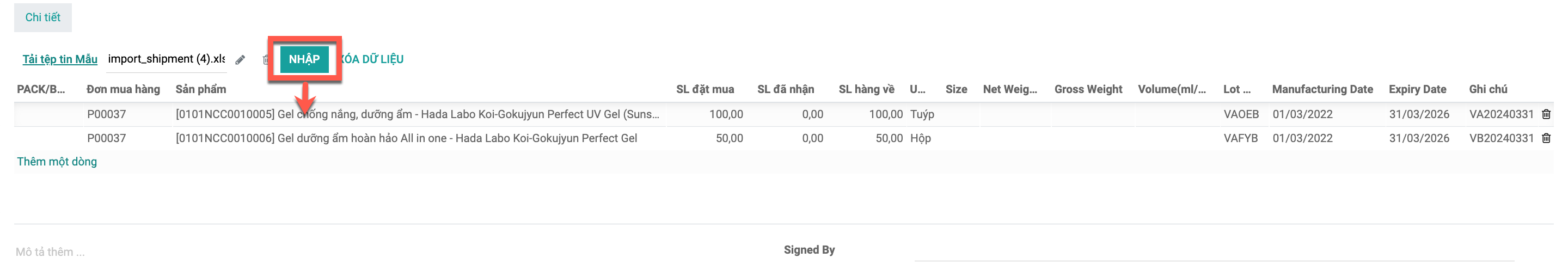Screen dimensions: 1568x270
Task: Download the Tải tệp tin Mẫu template
Action: pyautogui.click(x=60, y=59)
